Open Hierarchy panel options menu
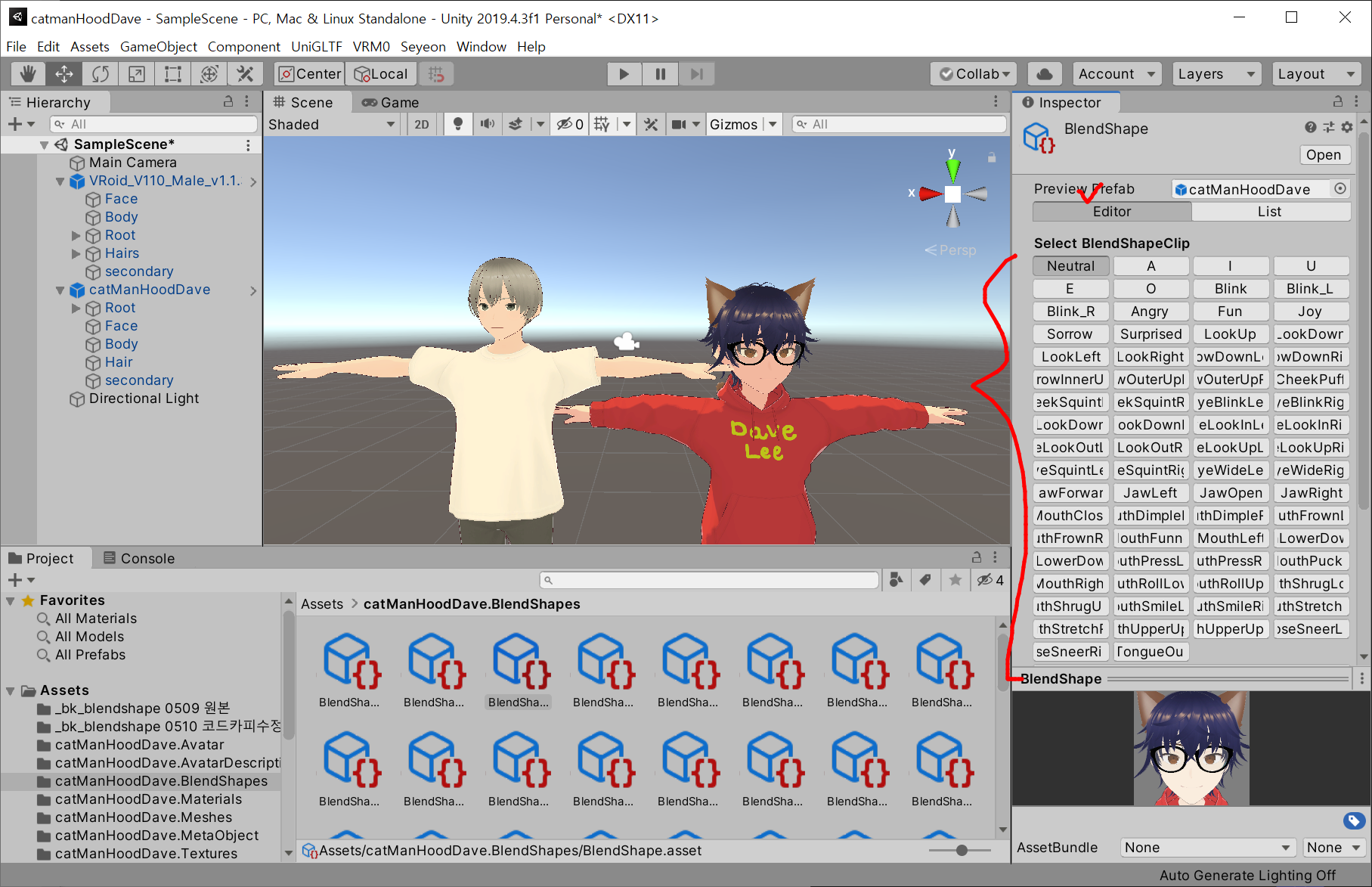 pos(246,101)
